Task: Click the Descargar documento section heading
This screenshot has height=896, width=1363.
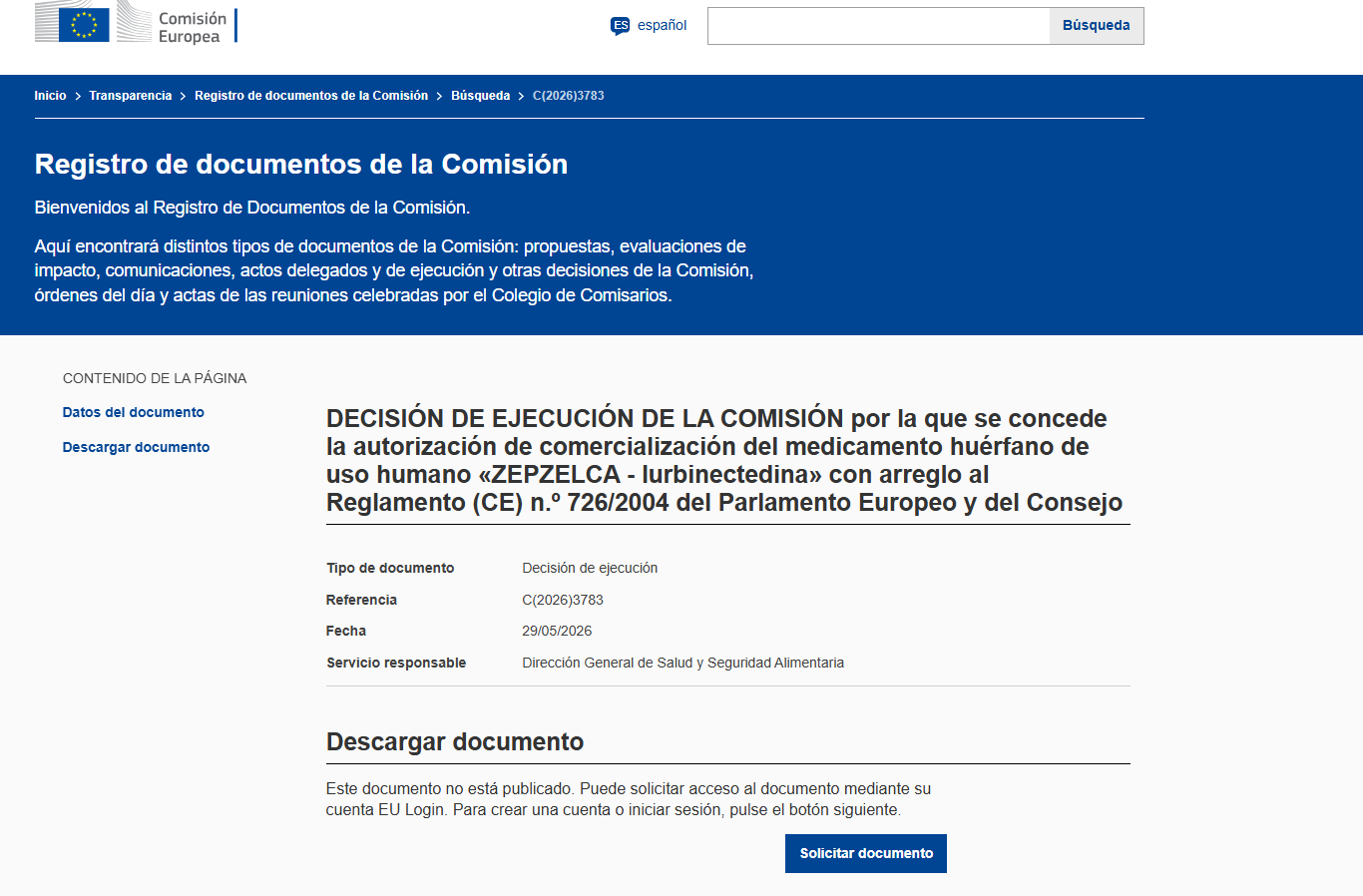Action: coord(455,741)
